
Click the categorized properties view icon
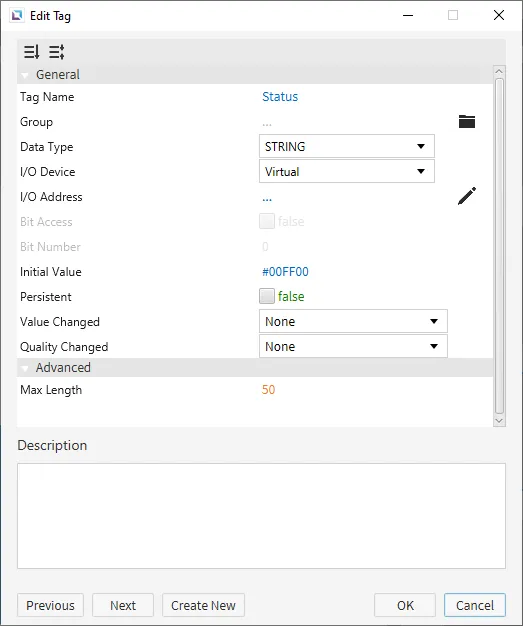(56, 52)
